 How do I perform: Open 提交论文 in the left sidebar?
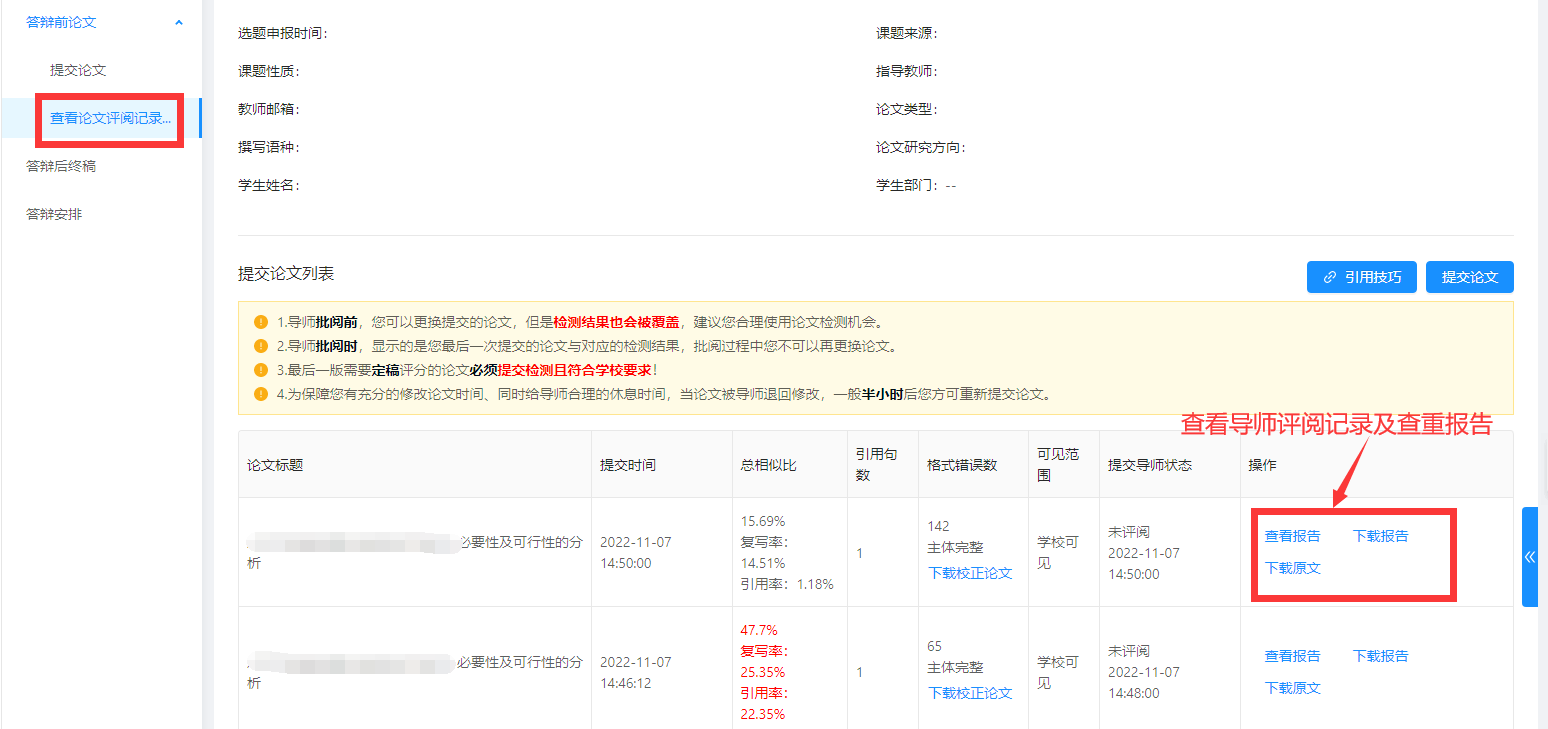click(78, 70)
